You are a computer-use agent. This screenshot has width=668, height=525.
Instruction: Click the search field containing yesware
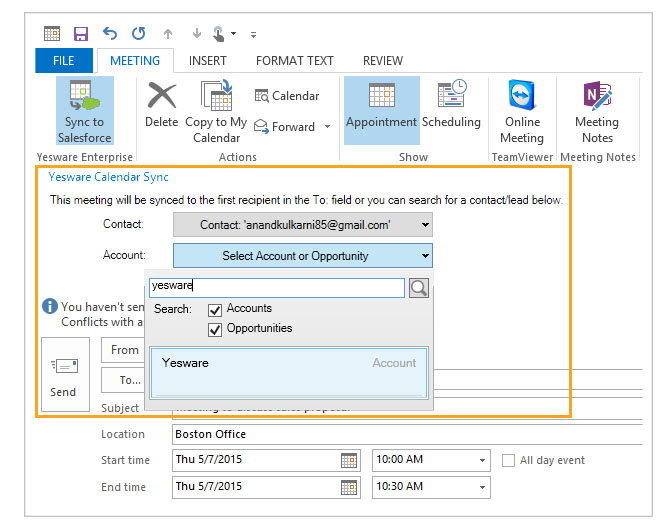click(276, 287)
